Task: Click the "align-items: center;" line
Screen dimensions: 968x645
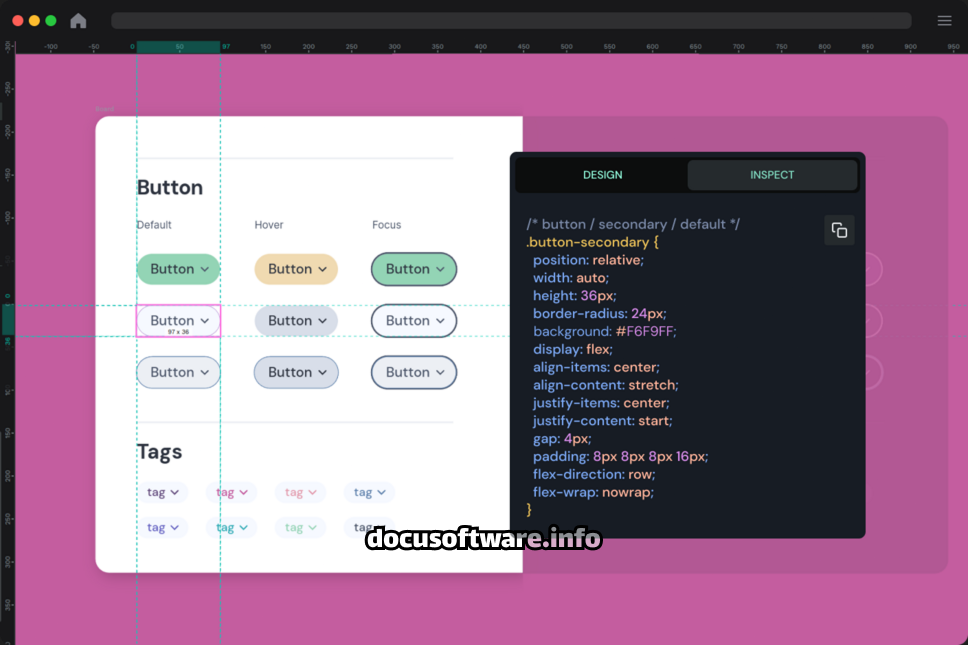Action: (x=596, y=367)
